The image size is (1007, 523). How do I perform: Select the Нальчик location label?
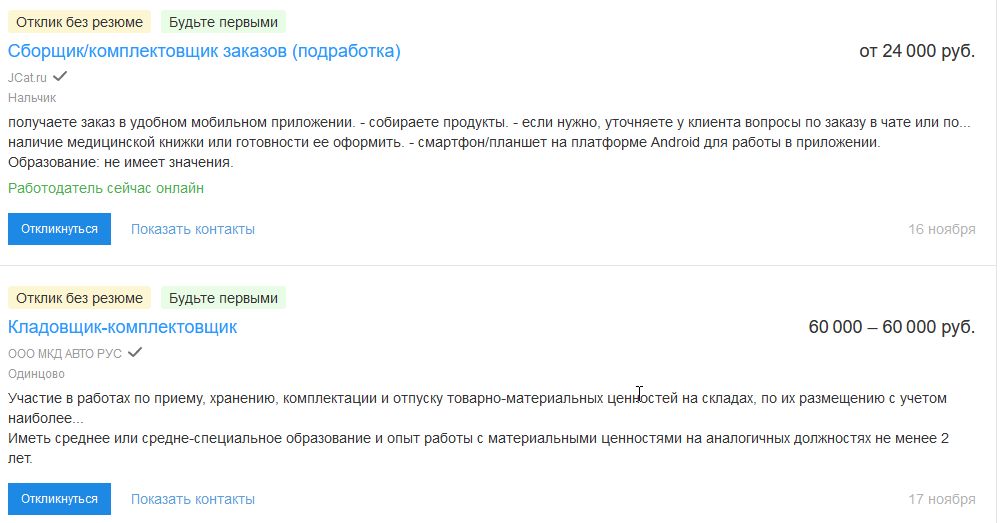[32, 98]
